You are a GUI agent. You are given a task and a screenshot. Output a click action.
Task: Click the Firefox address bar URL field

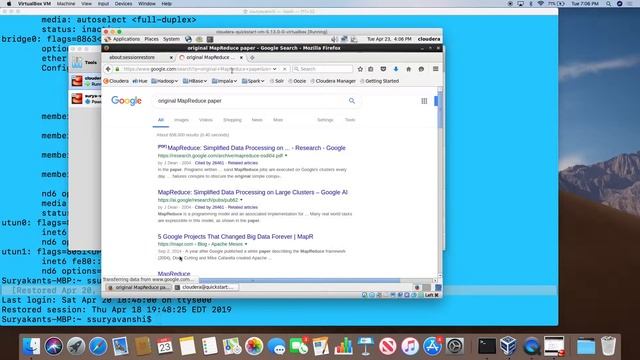coord(196,69)
